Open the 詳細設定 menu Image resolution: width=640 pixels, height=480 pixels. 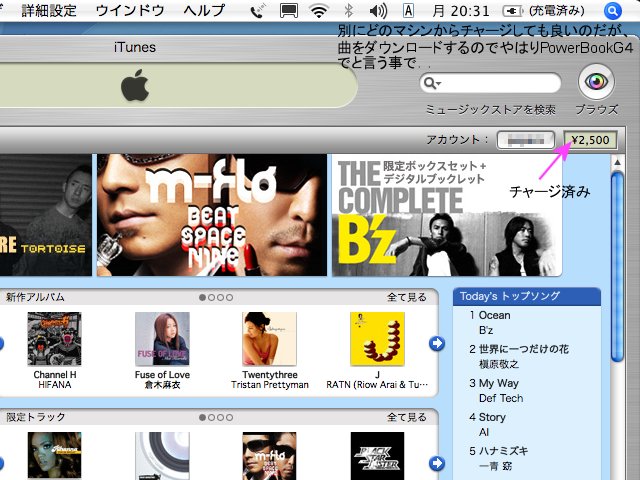click(49, 11)
